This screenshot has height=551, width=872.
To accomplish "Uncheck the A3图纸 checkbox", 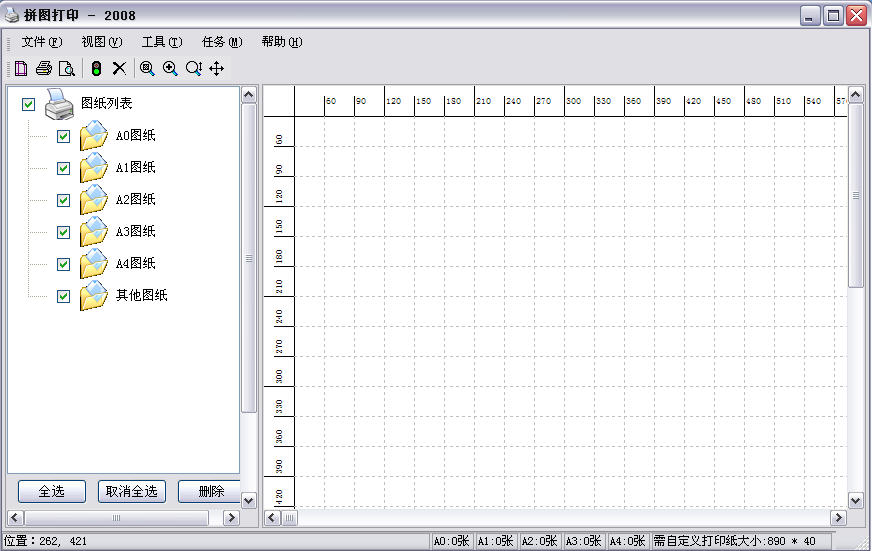I will [x=63, y=232].
